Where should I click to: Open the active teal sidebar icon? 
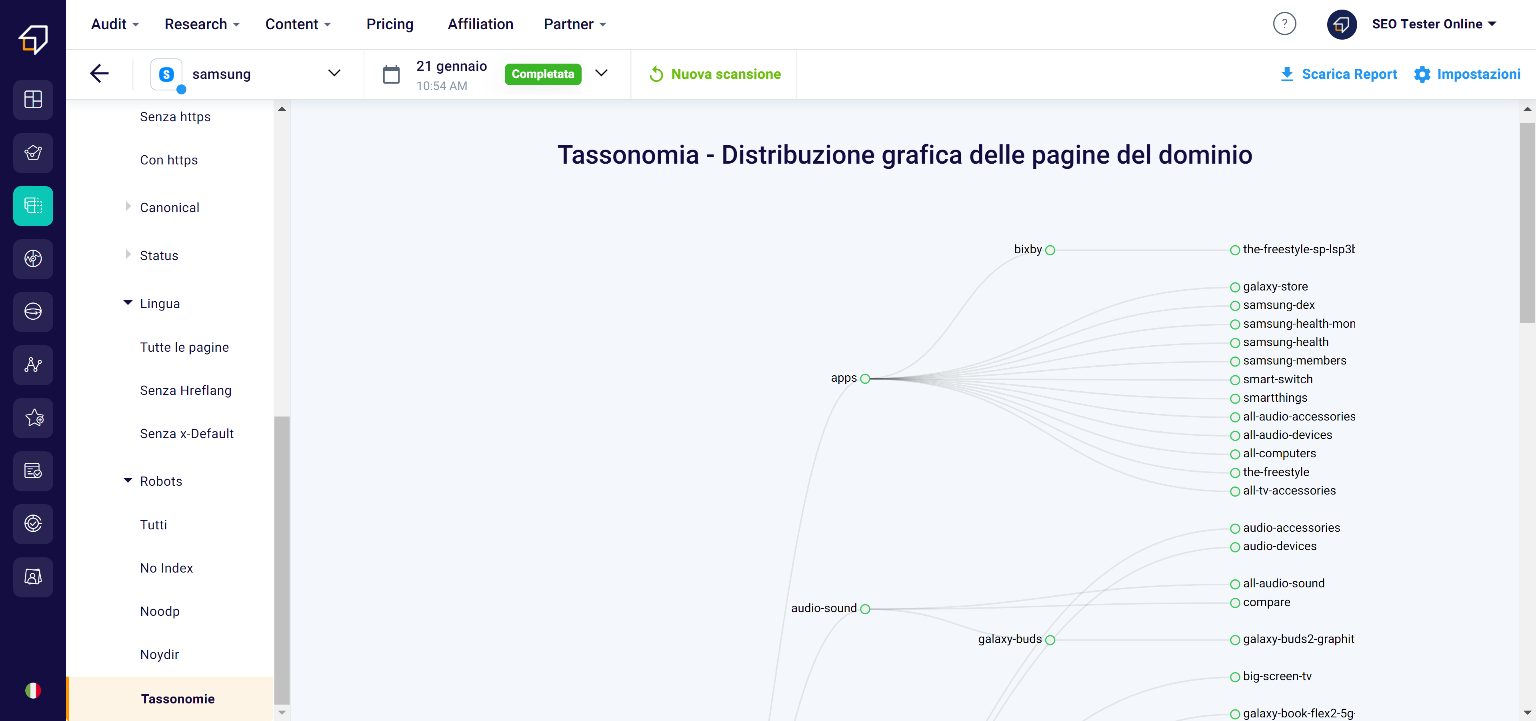(33, 206)
